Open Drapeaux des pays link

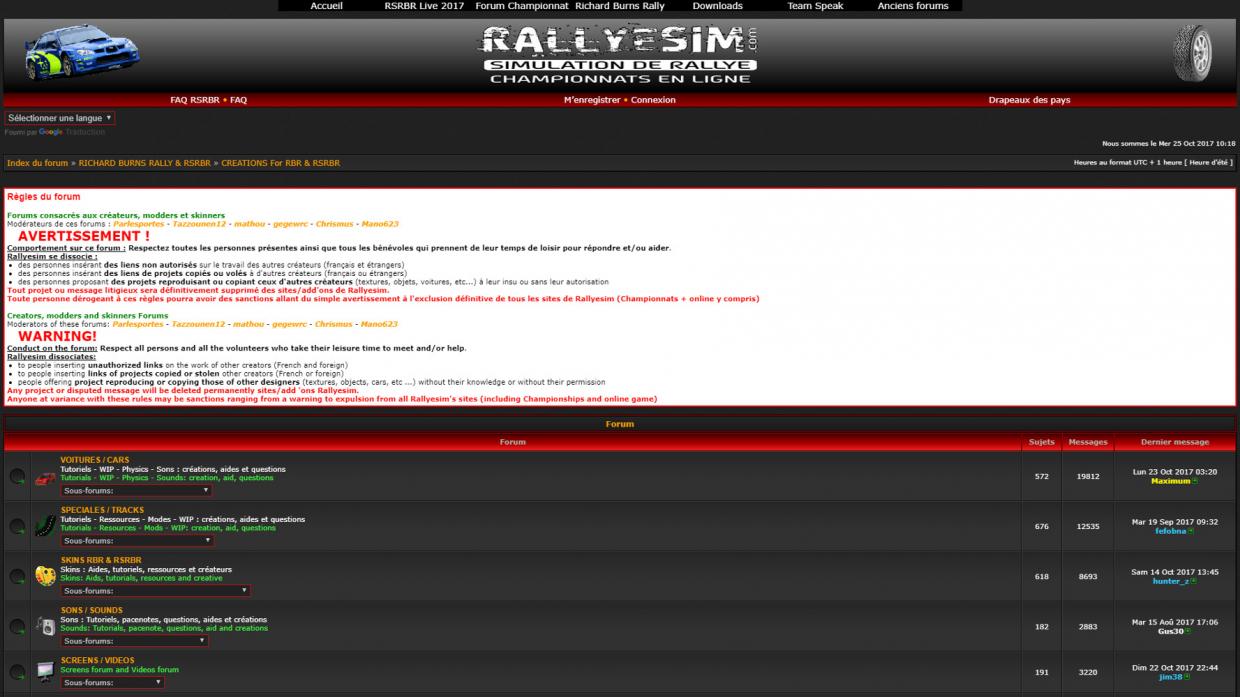1029,100
